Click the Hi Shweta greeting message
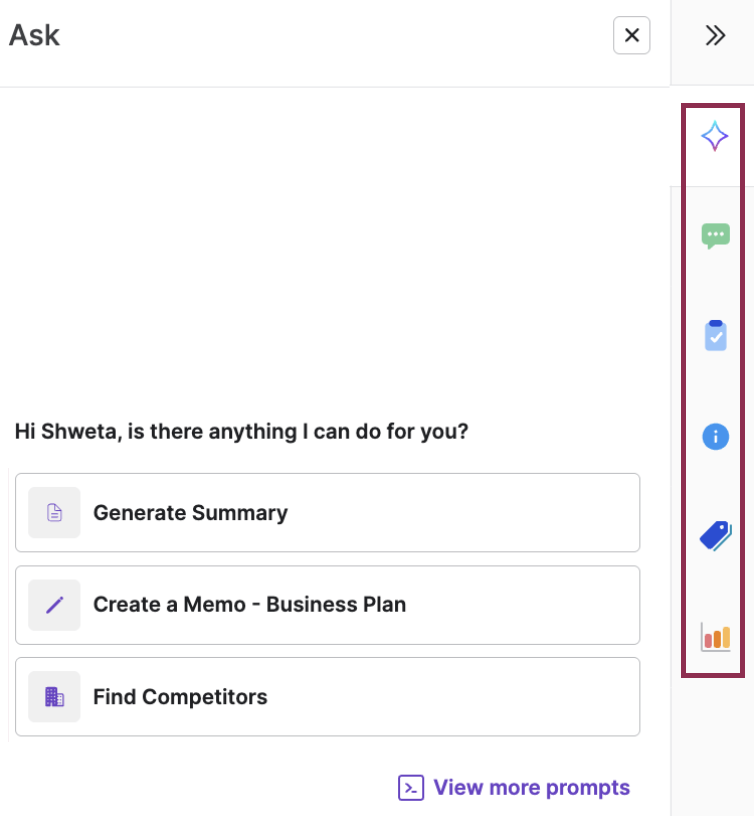 (x=241, y=433)
